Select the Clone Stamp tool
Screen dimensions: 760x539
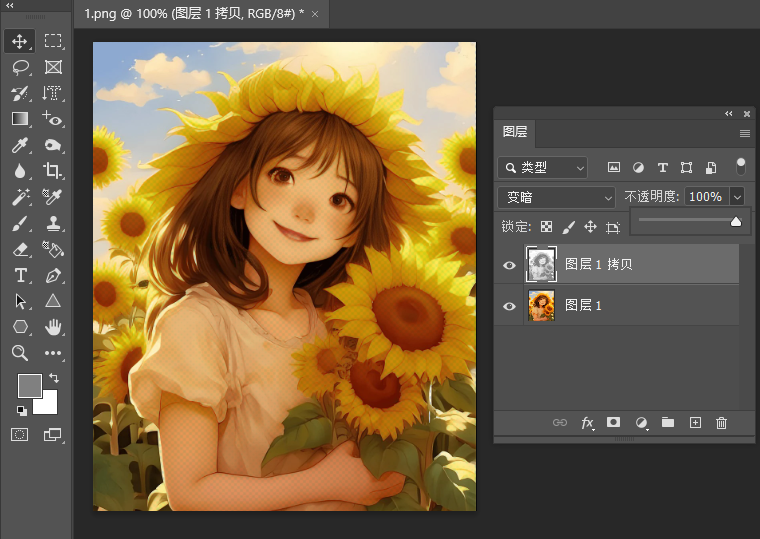tap(53, 223)
